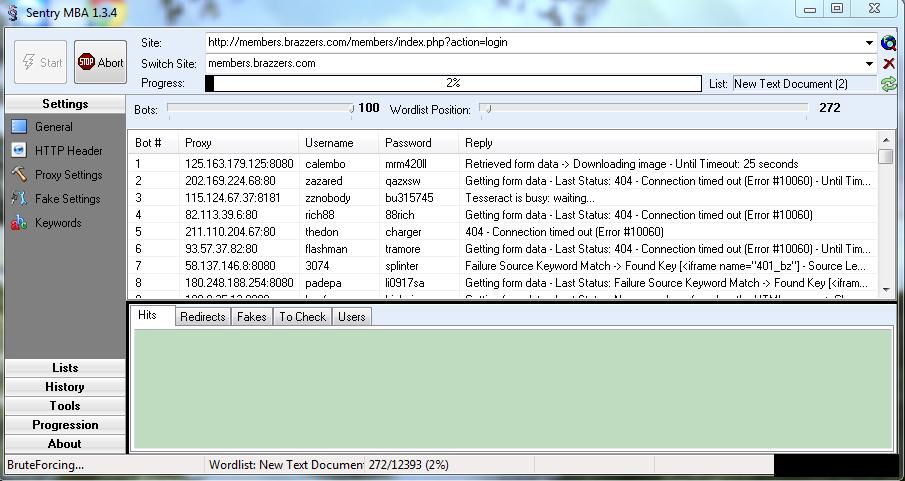
Task: Click the empty green Hits list area
Action: (x=513, y=389)
